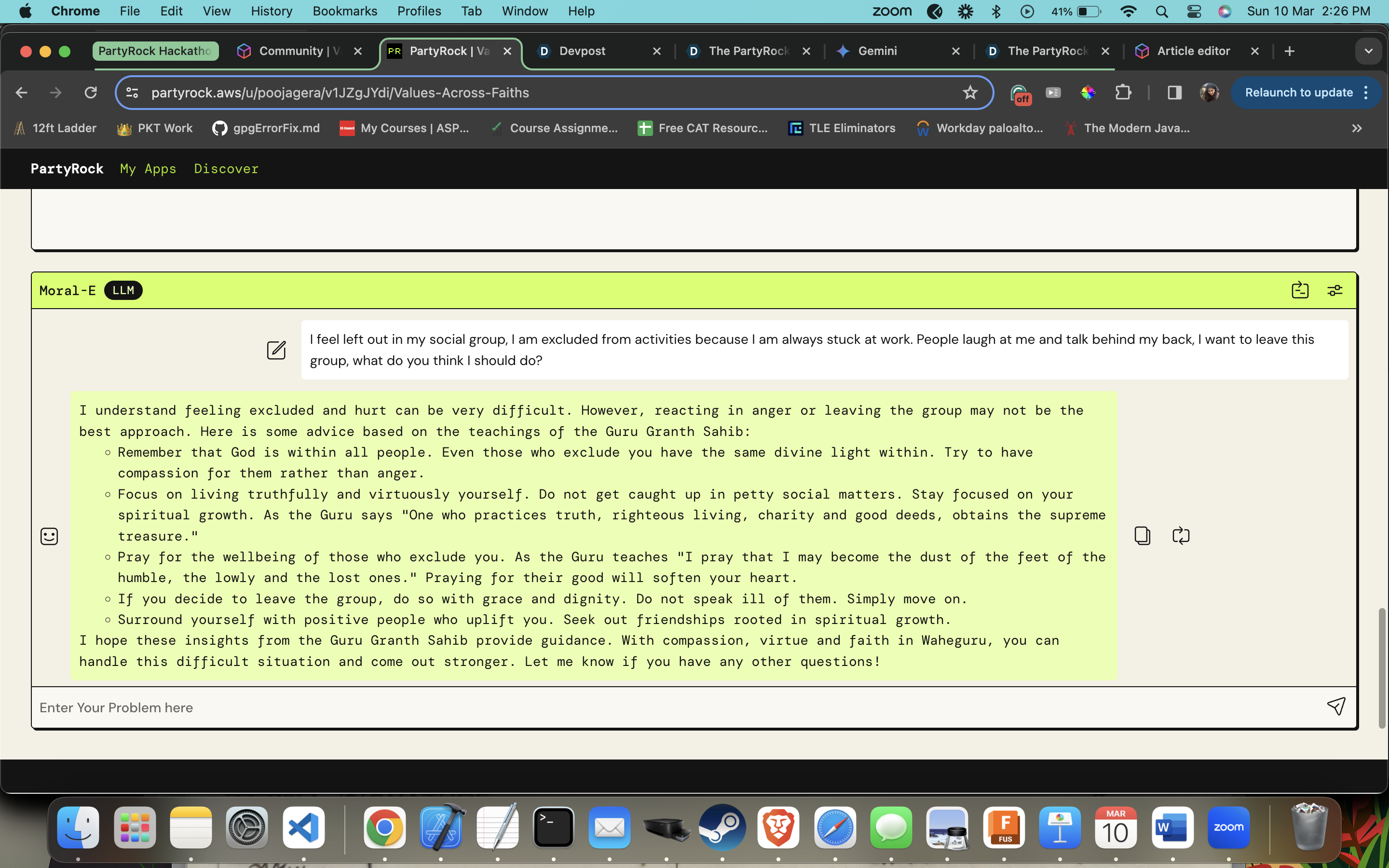Open the Chrome extensions puzzle icon
Image resolution: width=1389 pixels, height=868 pixels.
(1123, 93)
